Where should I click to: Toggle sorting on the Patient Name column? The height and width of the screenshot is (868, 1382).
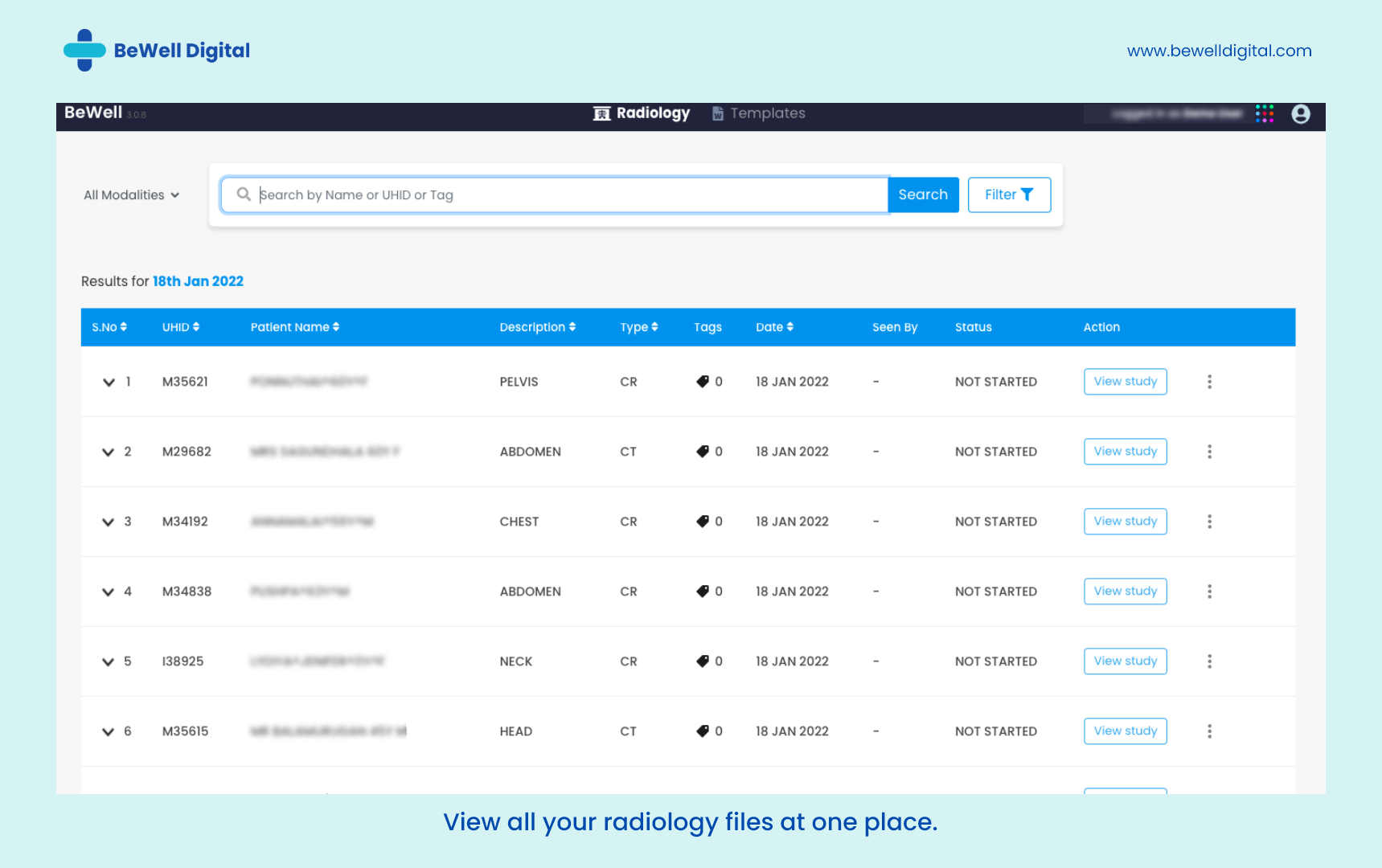336,327
